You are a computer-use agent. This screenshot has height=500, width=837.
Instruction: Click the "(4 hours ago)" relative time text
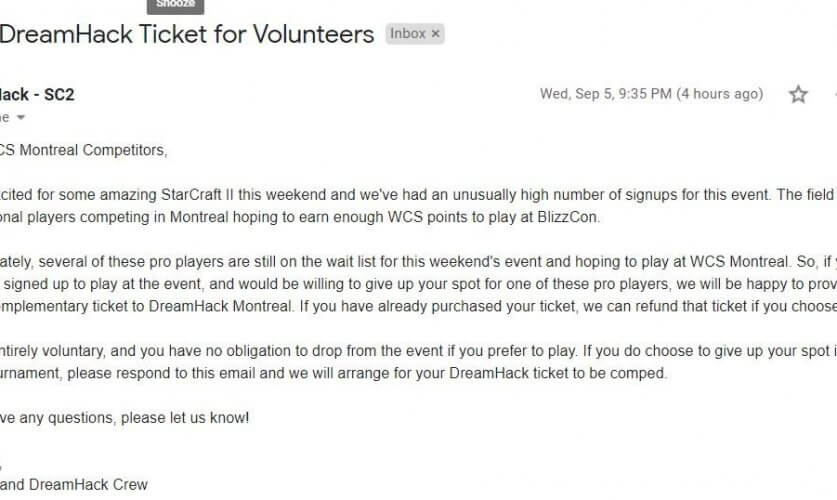coord(719,95)
